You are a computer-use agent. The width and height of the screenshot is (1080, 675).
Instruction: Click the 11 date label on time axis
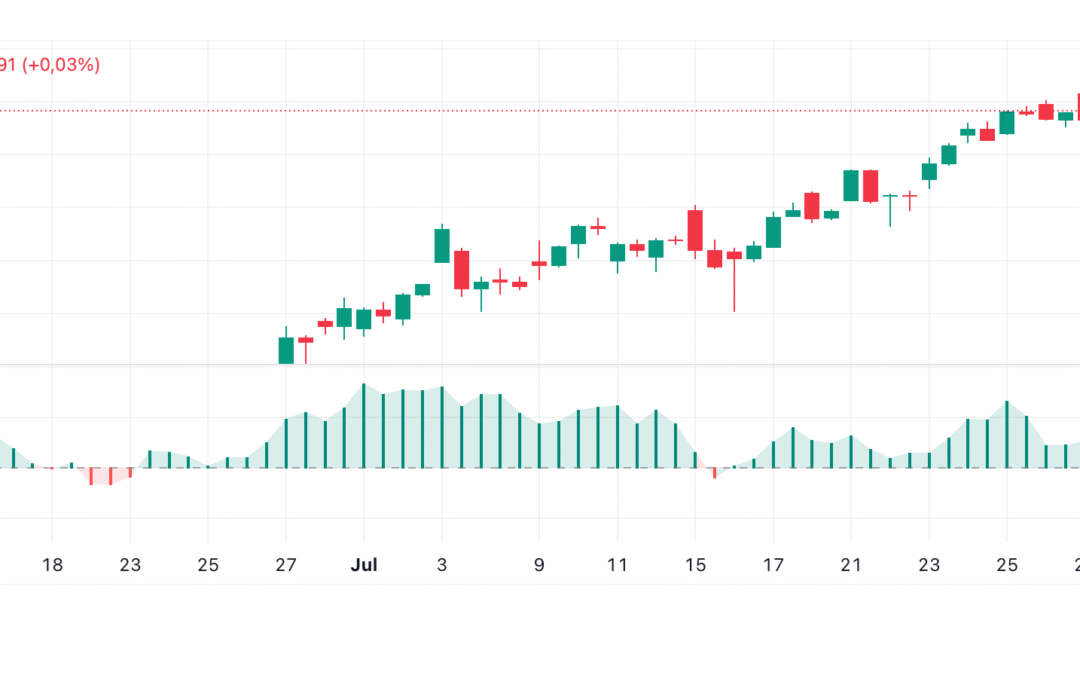pyautogui.click(x=617, y=566)
